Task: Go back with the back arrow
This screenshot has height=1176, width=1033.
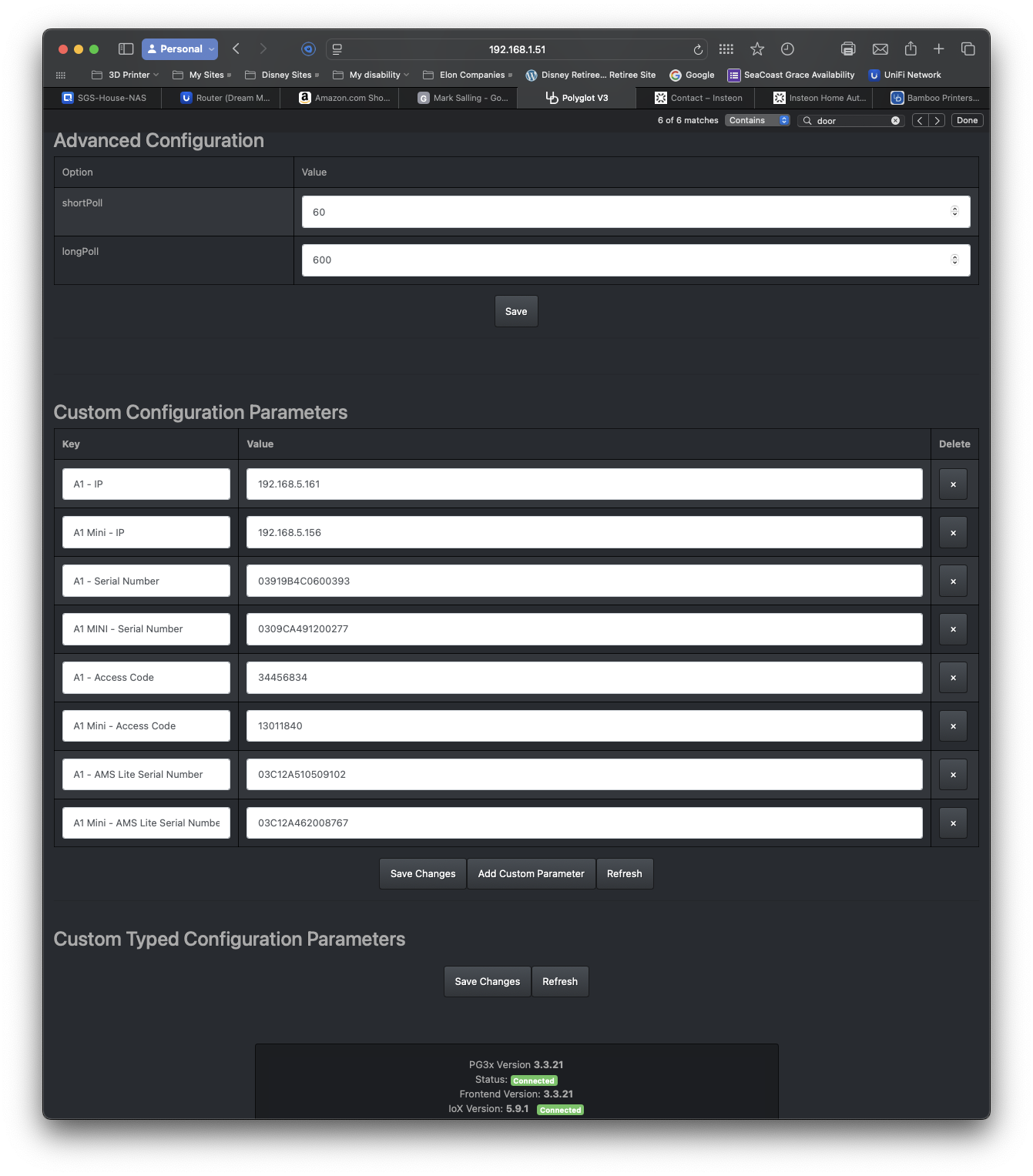Action: [236, 49]
